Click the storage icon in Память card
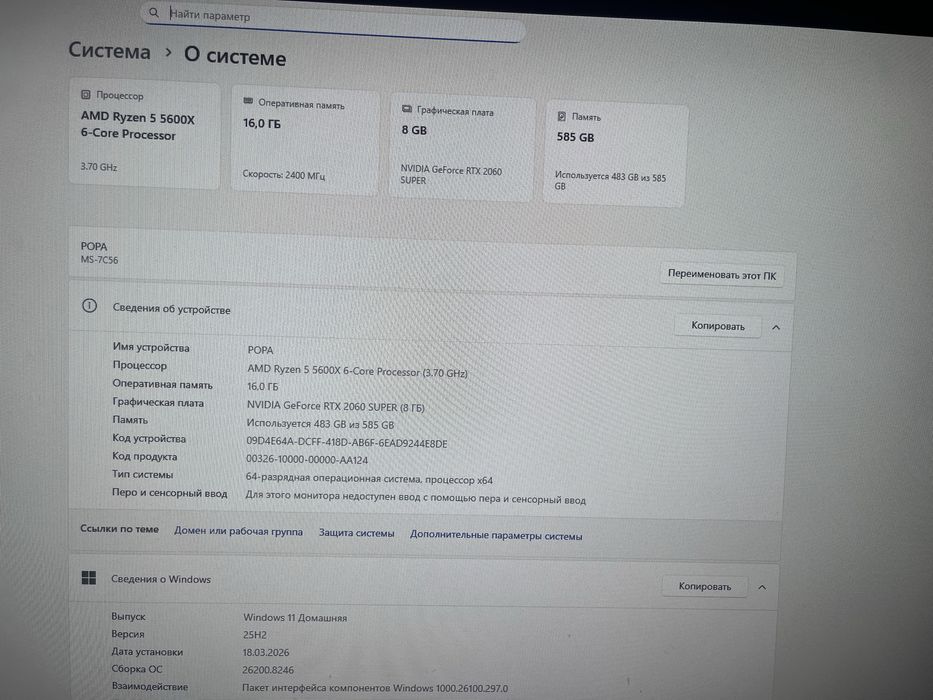 [x=562, y=116]
